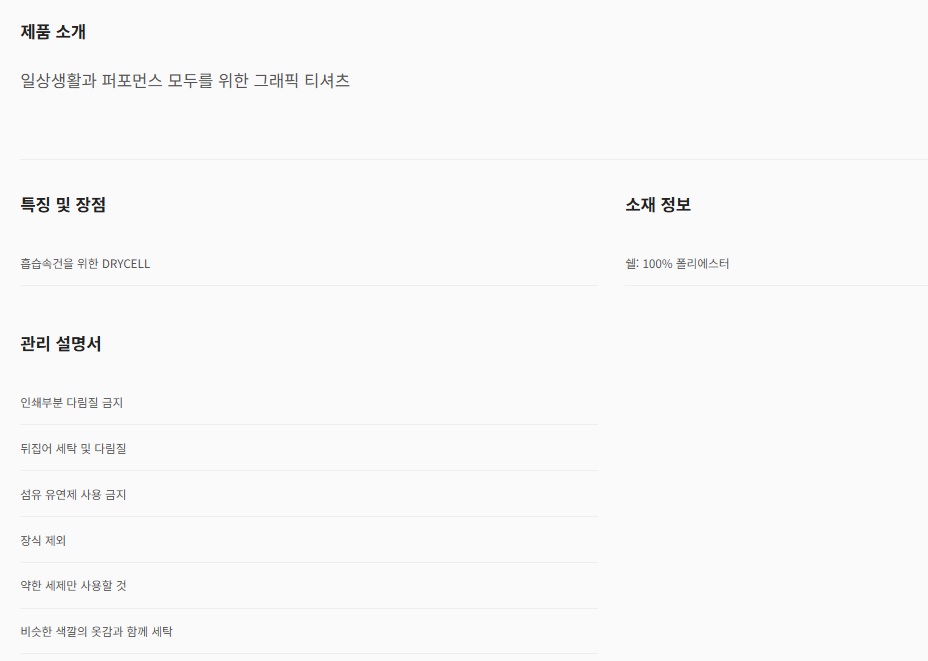Select the 섬유 유연제 사용 금지 item

point(73,494)
